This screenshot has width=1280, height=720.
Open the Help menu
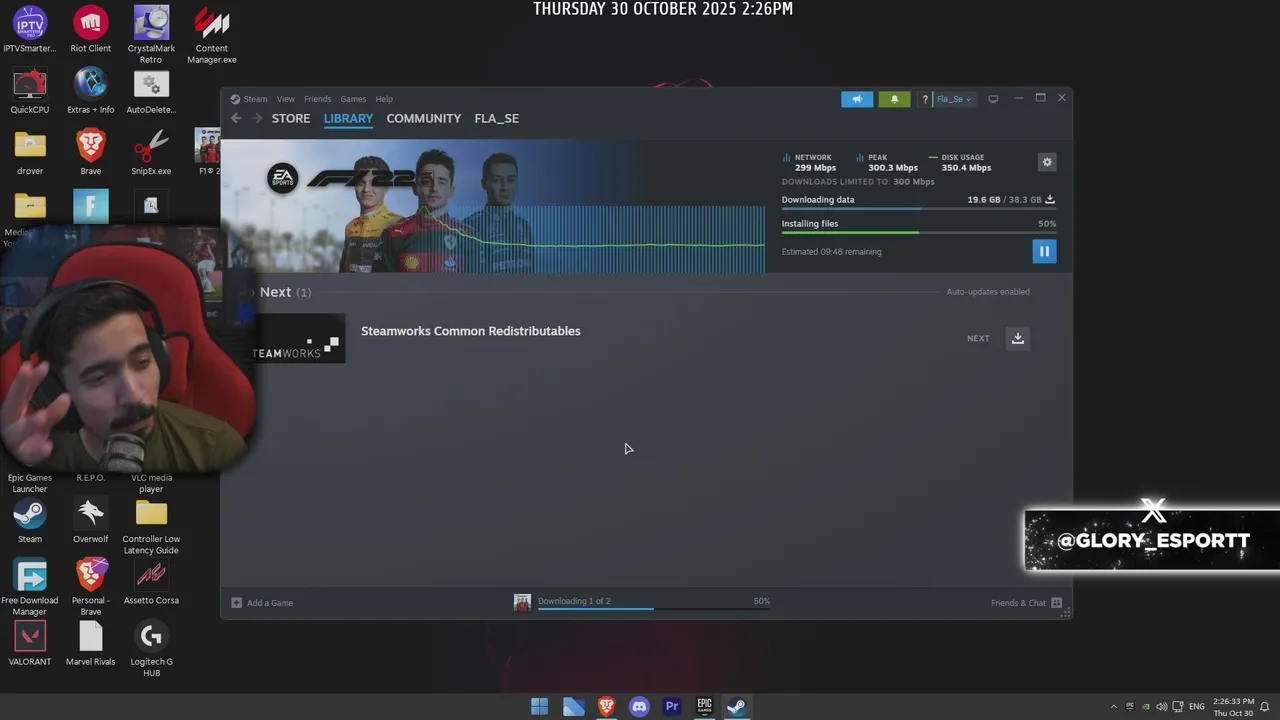(384, 99)
